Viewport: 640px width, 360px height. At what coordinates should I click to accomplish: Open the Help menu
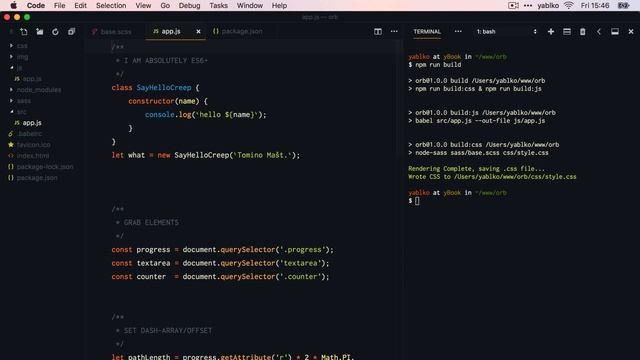pos(279,5)
